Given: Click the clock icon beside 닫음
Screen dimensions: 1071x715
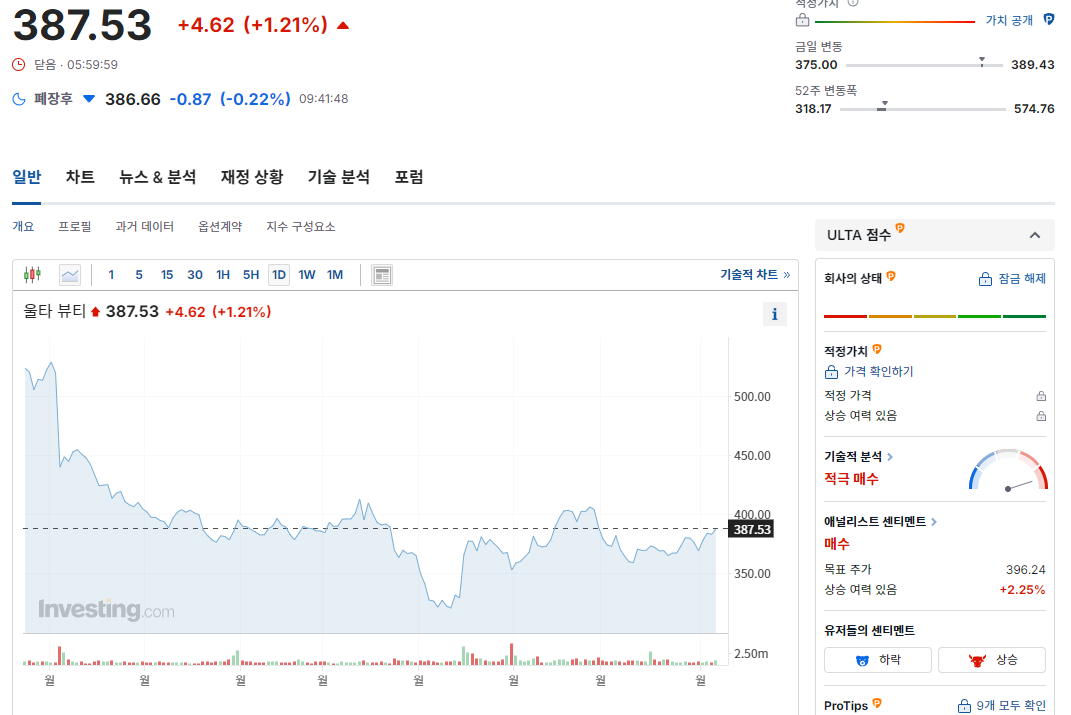Looking at the screenshot, I should coord(19,64).
